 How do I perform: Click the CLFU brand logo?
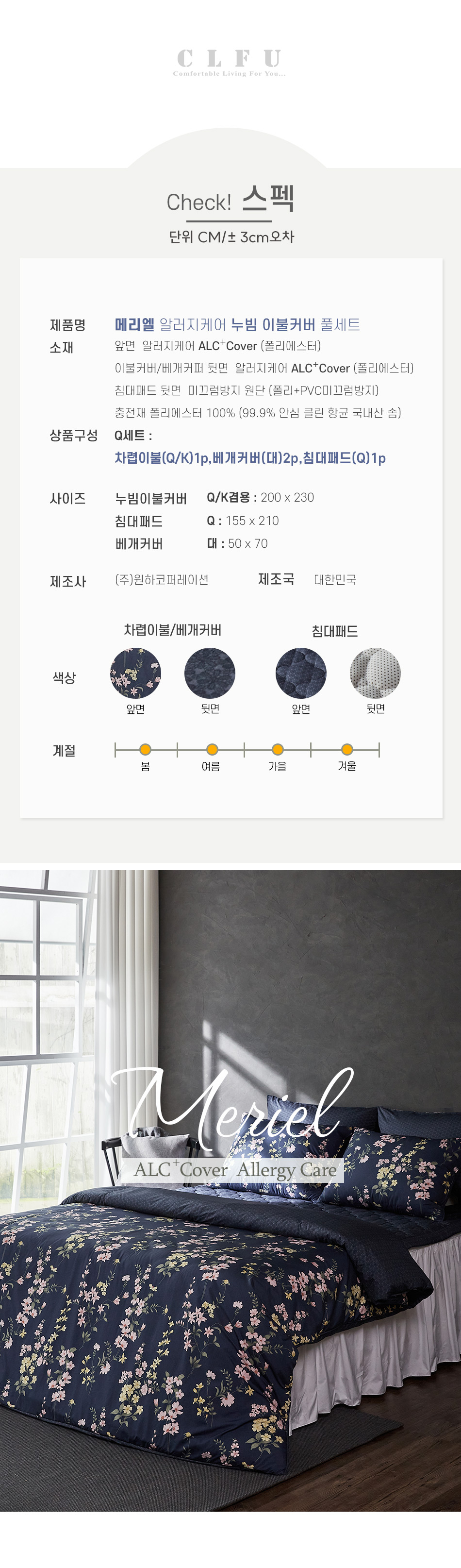click(x=229, y=63)
